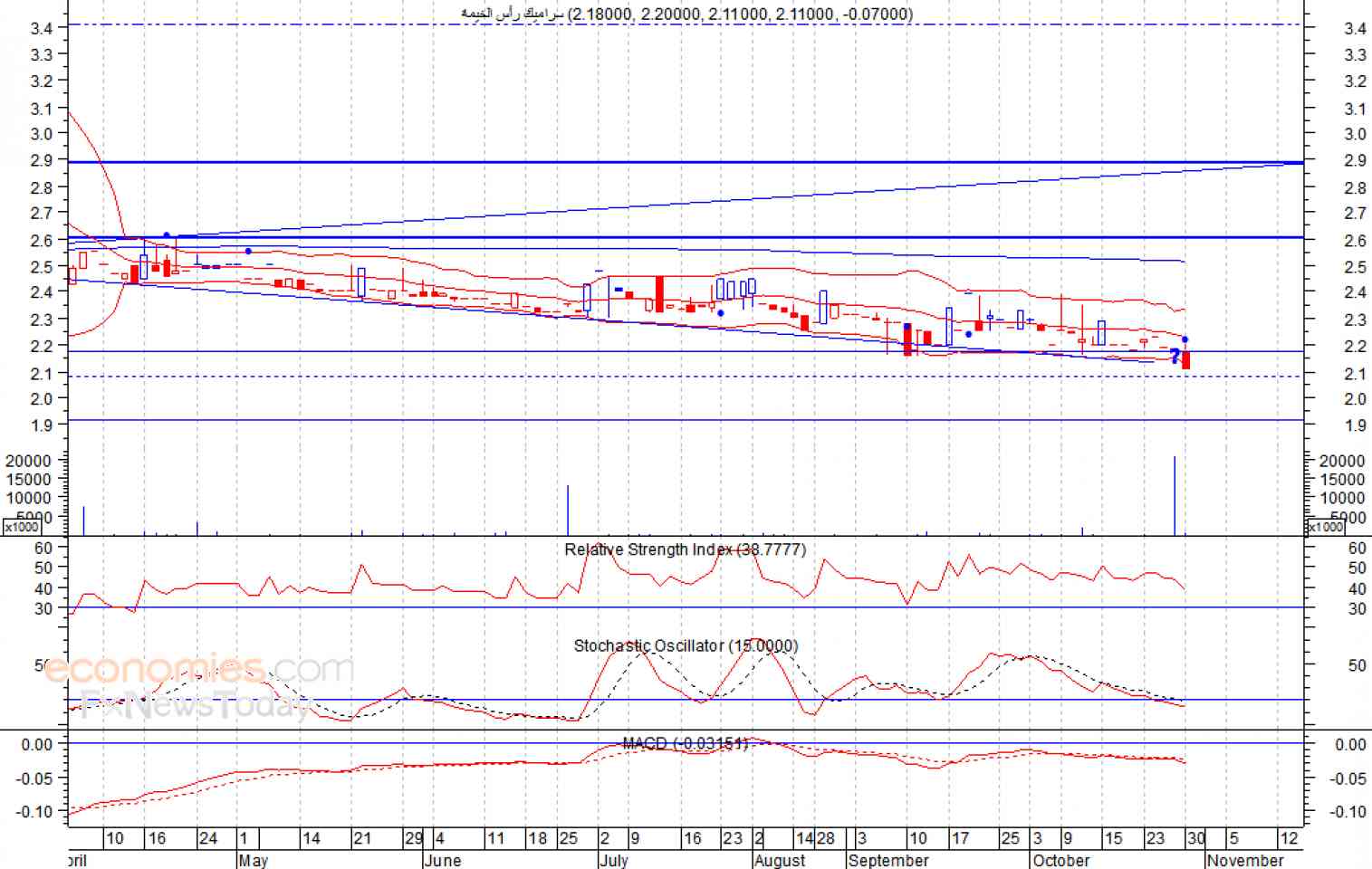
Task: Select the last red candlestick at October 30
Action: [1186, 359]
